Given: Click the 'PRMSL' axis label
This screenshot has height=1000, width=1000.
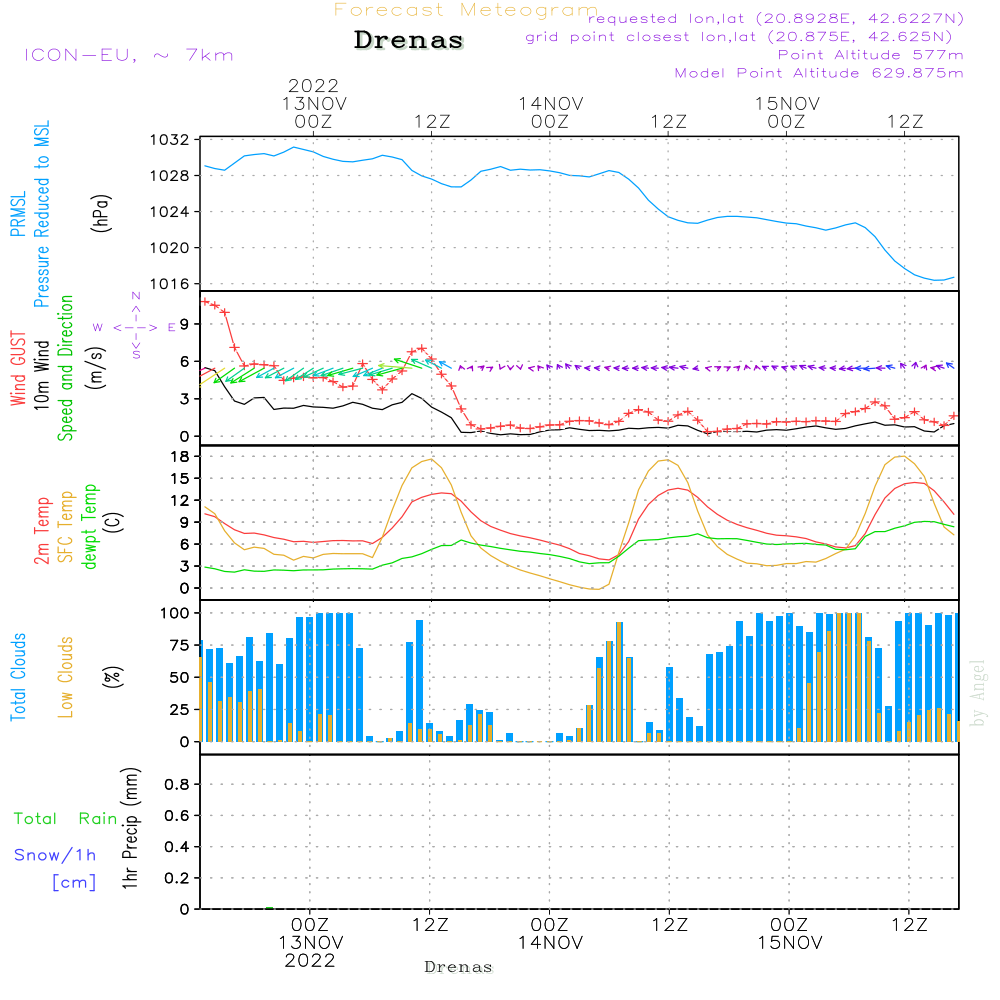Looking at the screenshot, I should tap(18, 214).
